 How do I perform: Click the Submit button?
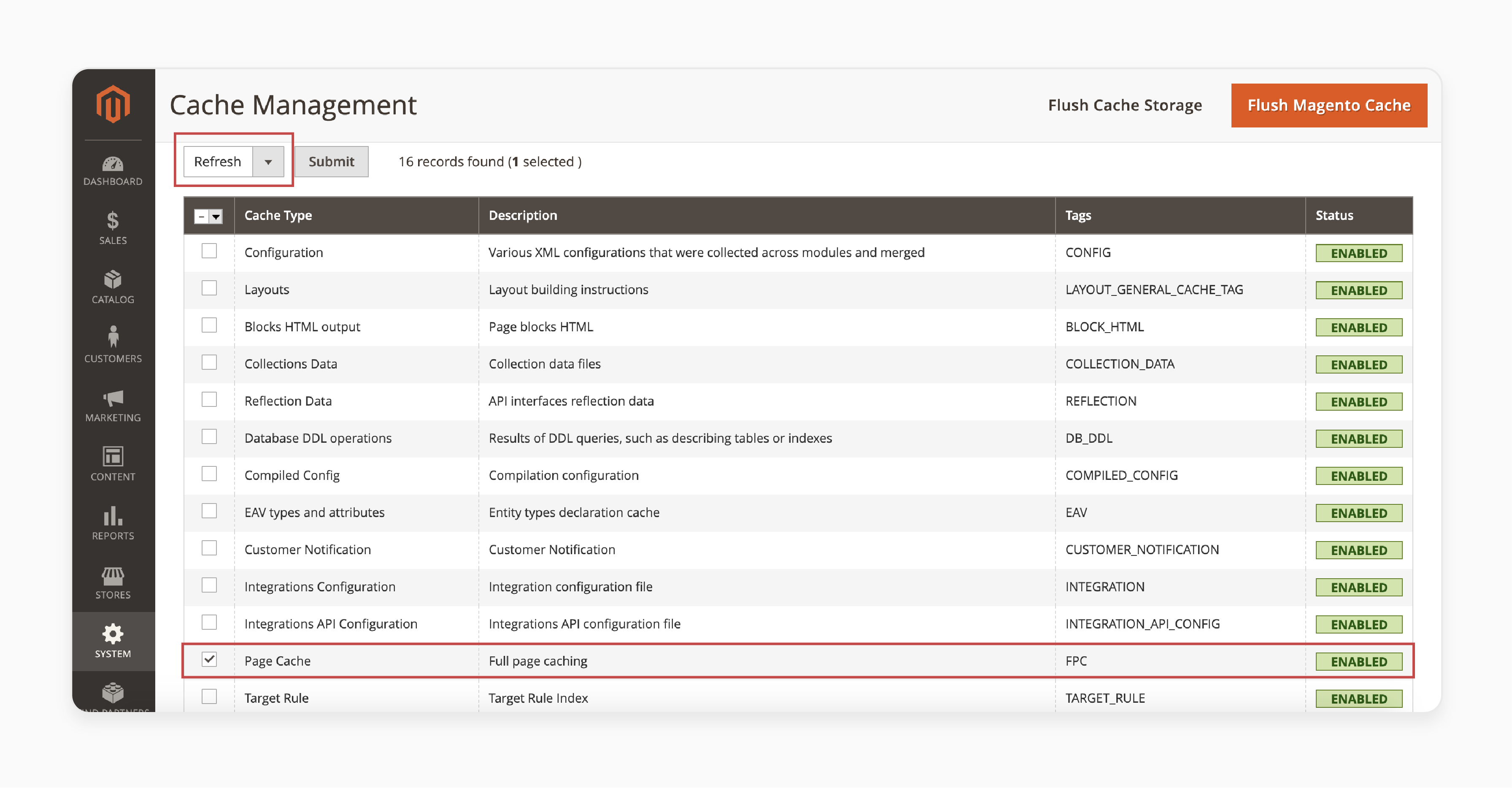coord(331,162)
